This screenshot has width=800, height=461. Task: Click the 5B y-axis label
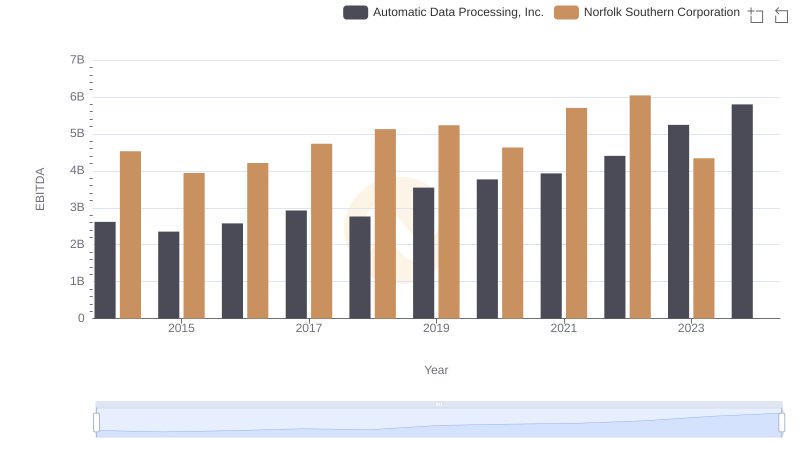tap(78, 134)
